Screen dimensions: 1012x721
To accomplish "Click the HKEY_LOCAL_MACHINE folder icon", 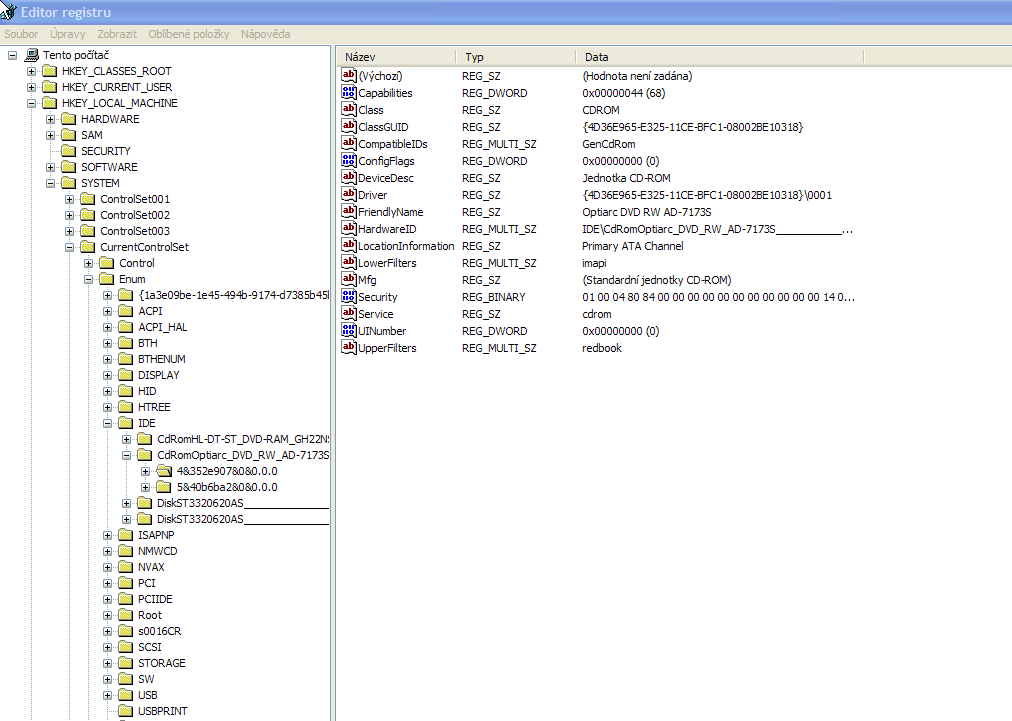I will 50,103.
